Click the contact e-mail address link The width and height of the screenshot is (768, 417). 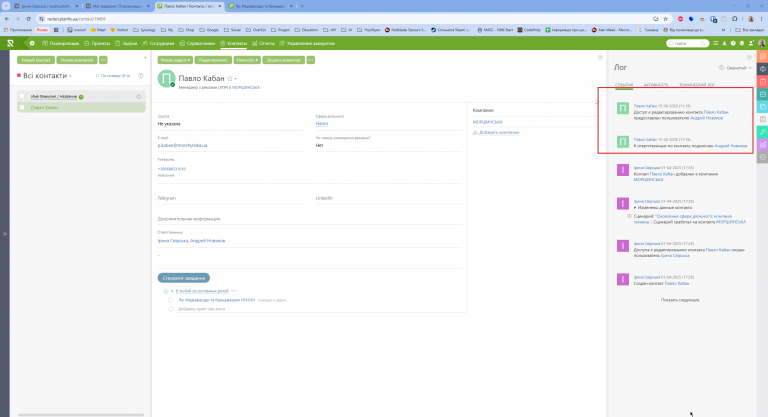coord(182,145)
